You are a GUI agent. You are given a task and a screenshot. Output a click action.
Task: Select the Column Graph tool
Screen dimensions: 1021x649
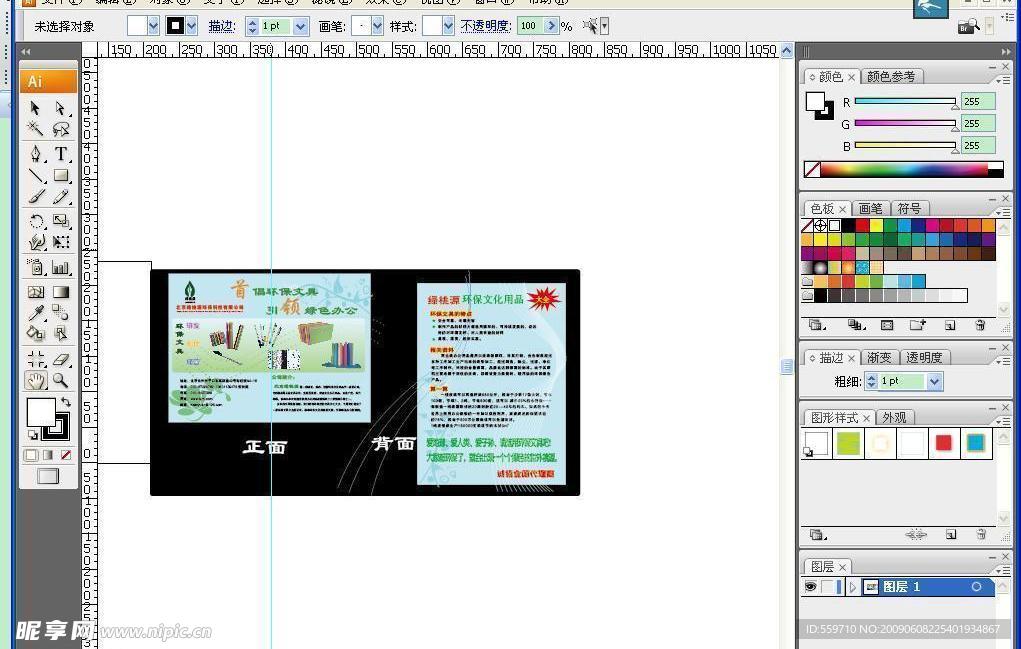pyautogui.click(x=61, y=267)
